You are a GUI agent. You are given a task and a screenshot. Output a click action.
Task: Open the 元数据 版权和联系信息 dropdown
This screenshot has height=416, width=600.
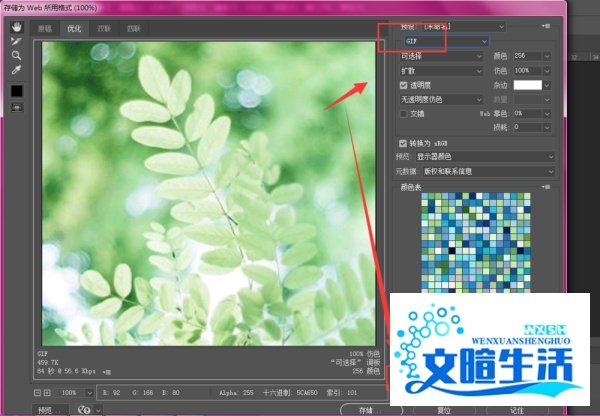[488, 171]
